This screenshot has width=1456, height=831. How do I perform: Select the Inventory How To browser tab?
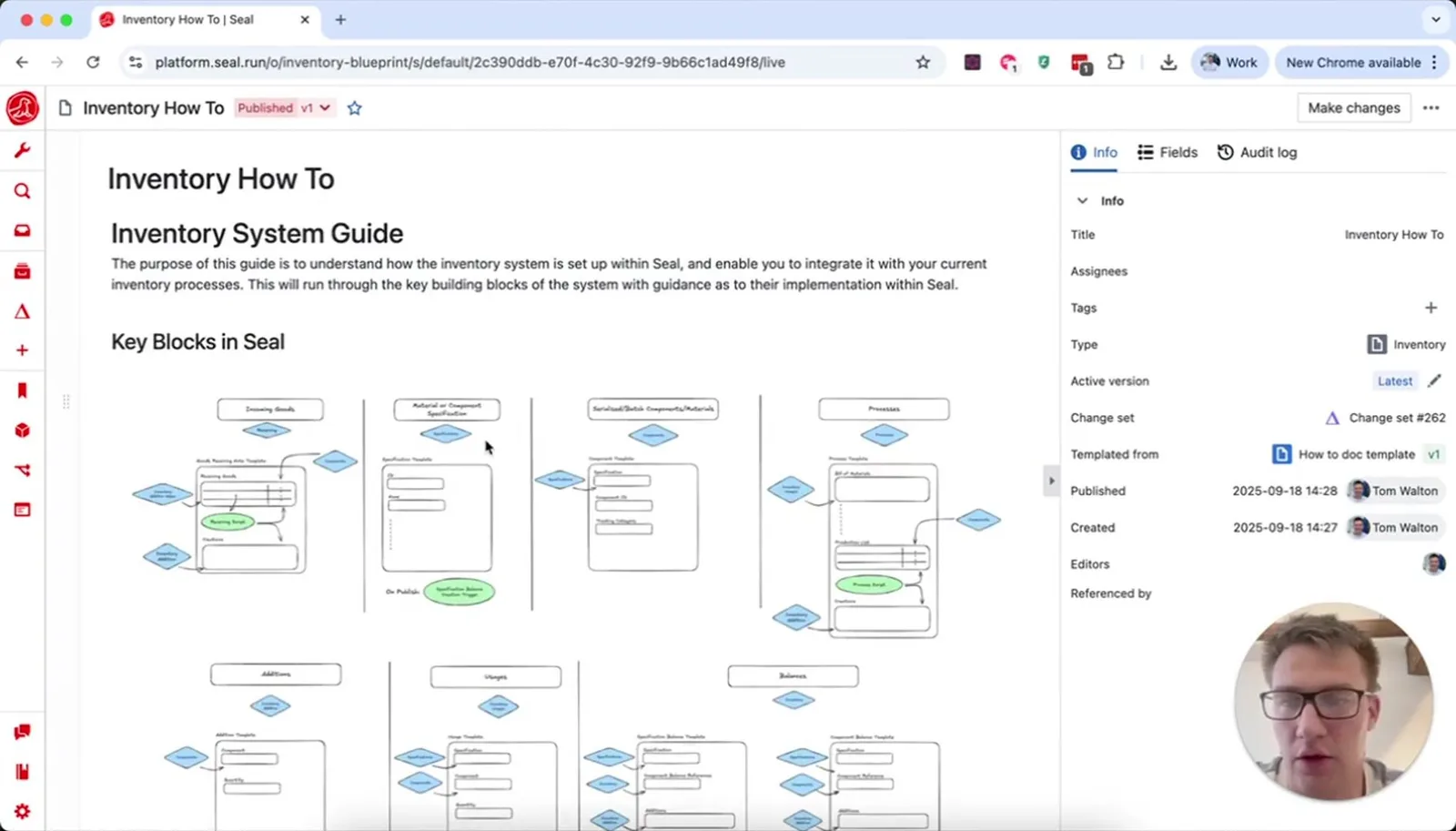click(206, 19)
